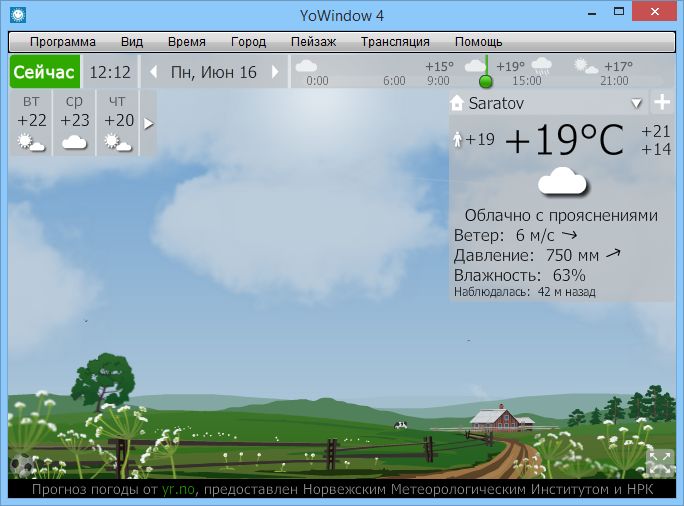
Task: Click the Wednesday cloud forecast icon
Action: [x=74, y=143]
